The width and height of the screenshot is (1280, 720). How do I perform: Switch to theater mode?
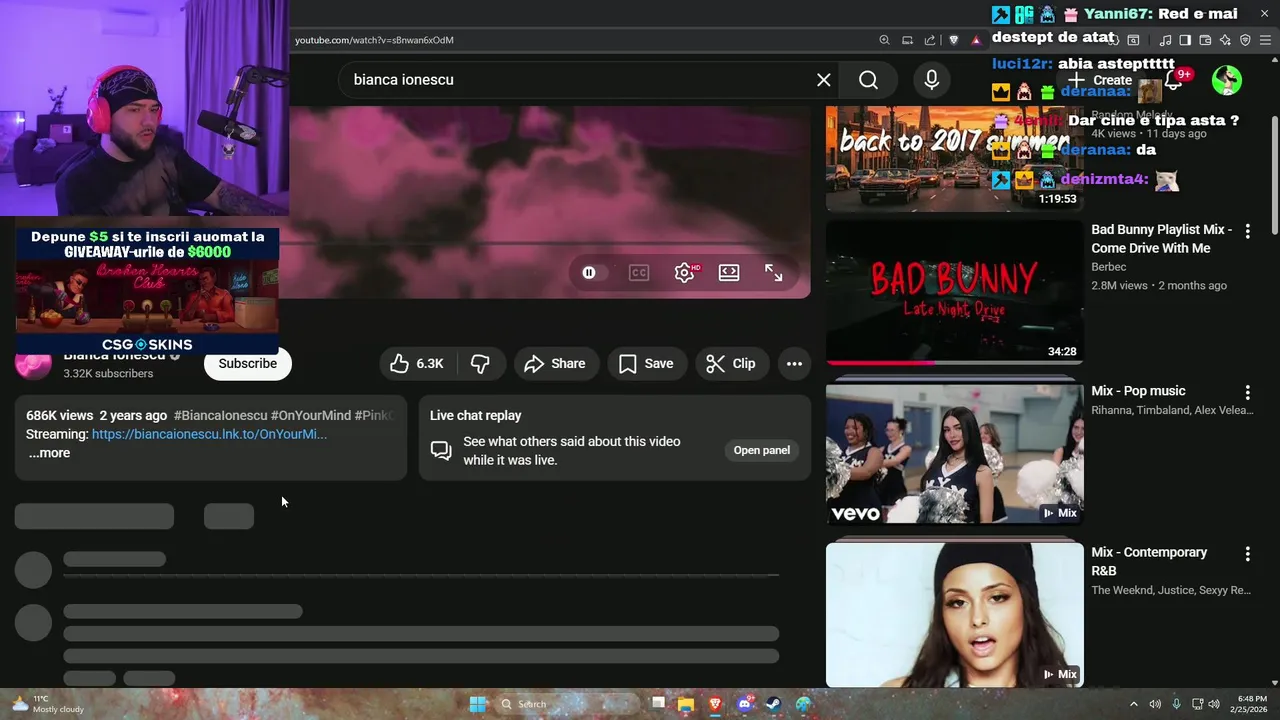pyautogui.click(x=729, y=273)
